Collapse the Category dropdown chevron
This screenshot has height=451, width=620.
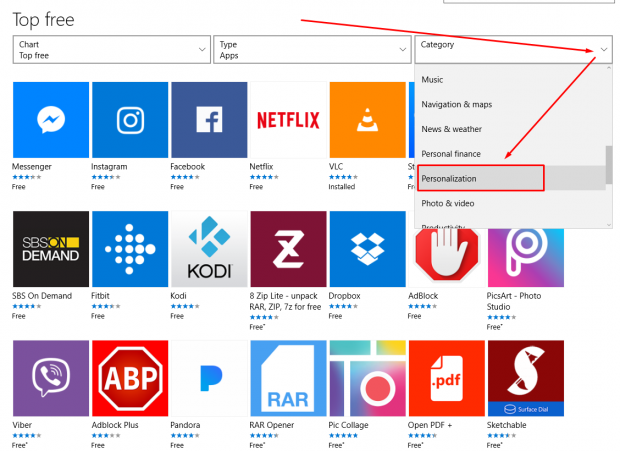(604, 50)
